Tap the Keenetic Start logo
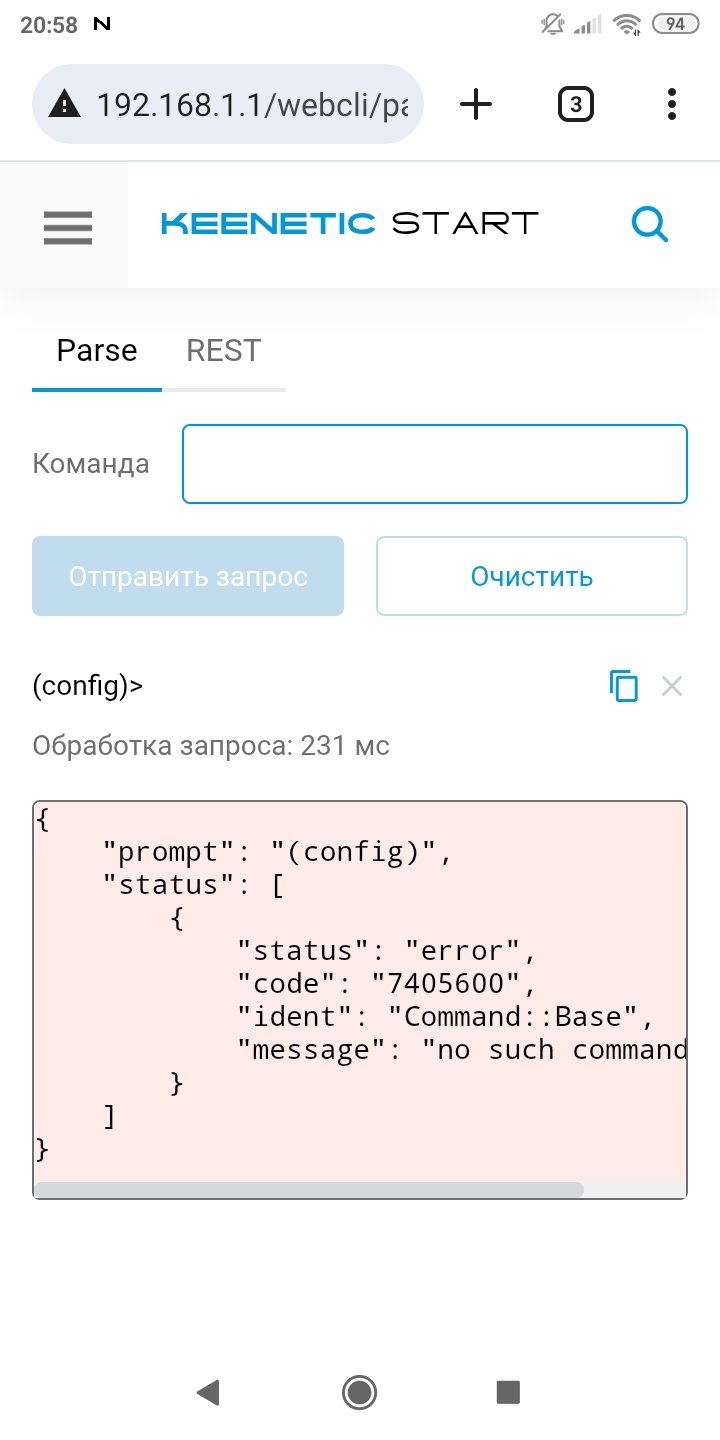 point(349,223)
